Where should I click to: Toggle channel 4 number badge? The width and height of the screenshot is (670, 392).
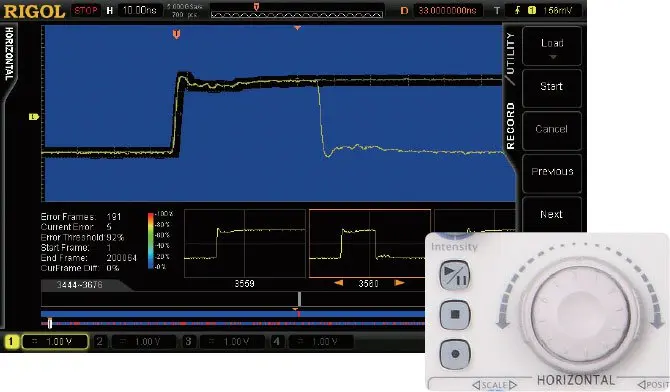(276, 342)
